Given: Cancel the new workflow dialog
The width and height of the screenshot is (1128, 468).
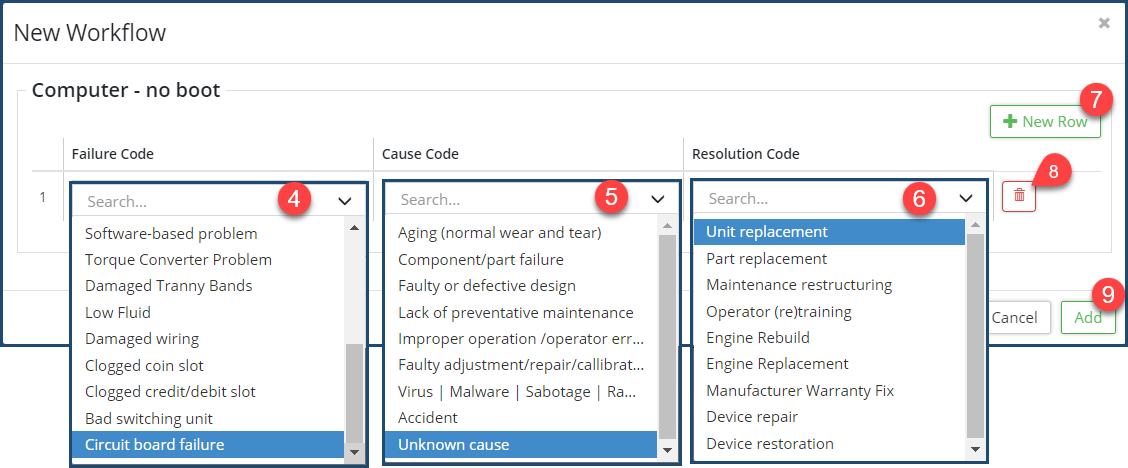Looking at the screenshot, I should click(1014, 317).
